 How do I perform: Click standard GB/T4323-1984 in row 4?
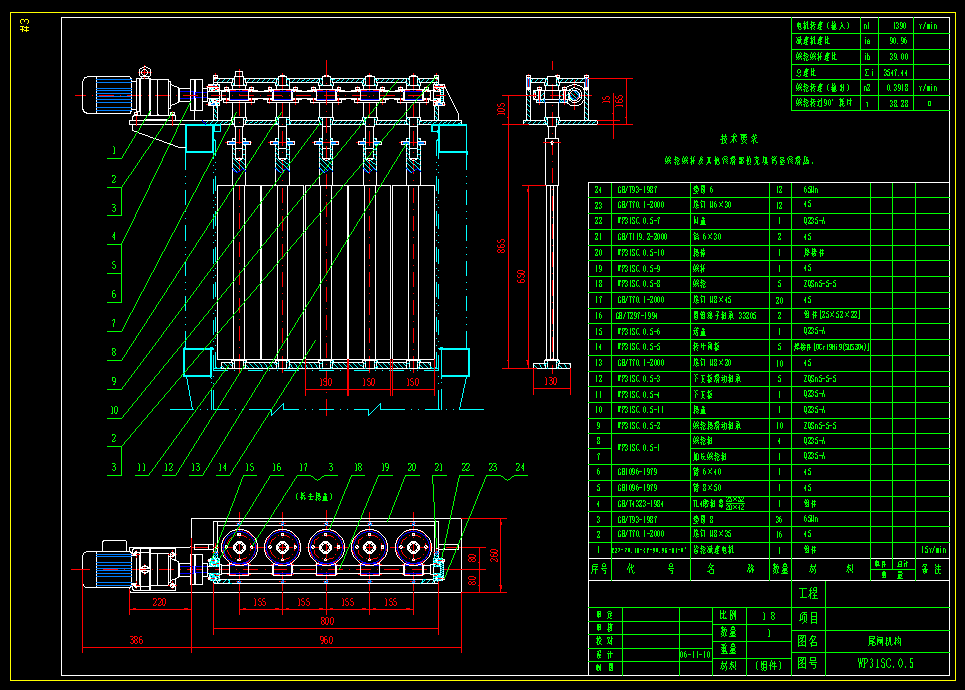(x=641, y=503)
